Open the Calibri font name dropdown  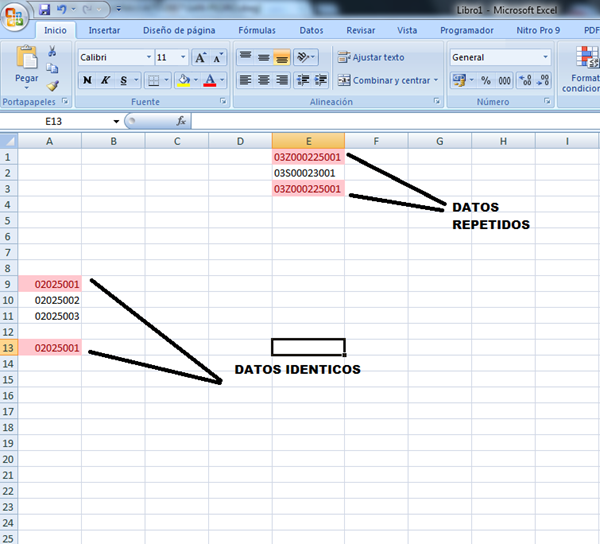point(149,57)
